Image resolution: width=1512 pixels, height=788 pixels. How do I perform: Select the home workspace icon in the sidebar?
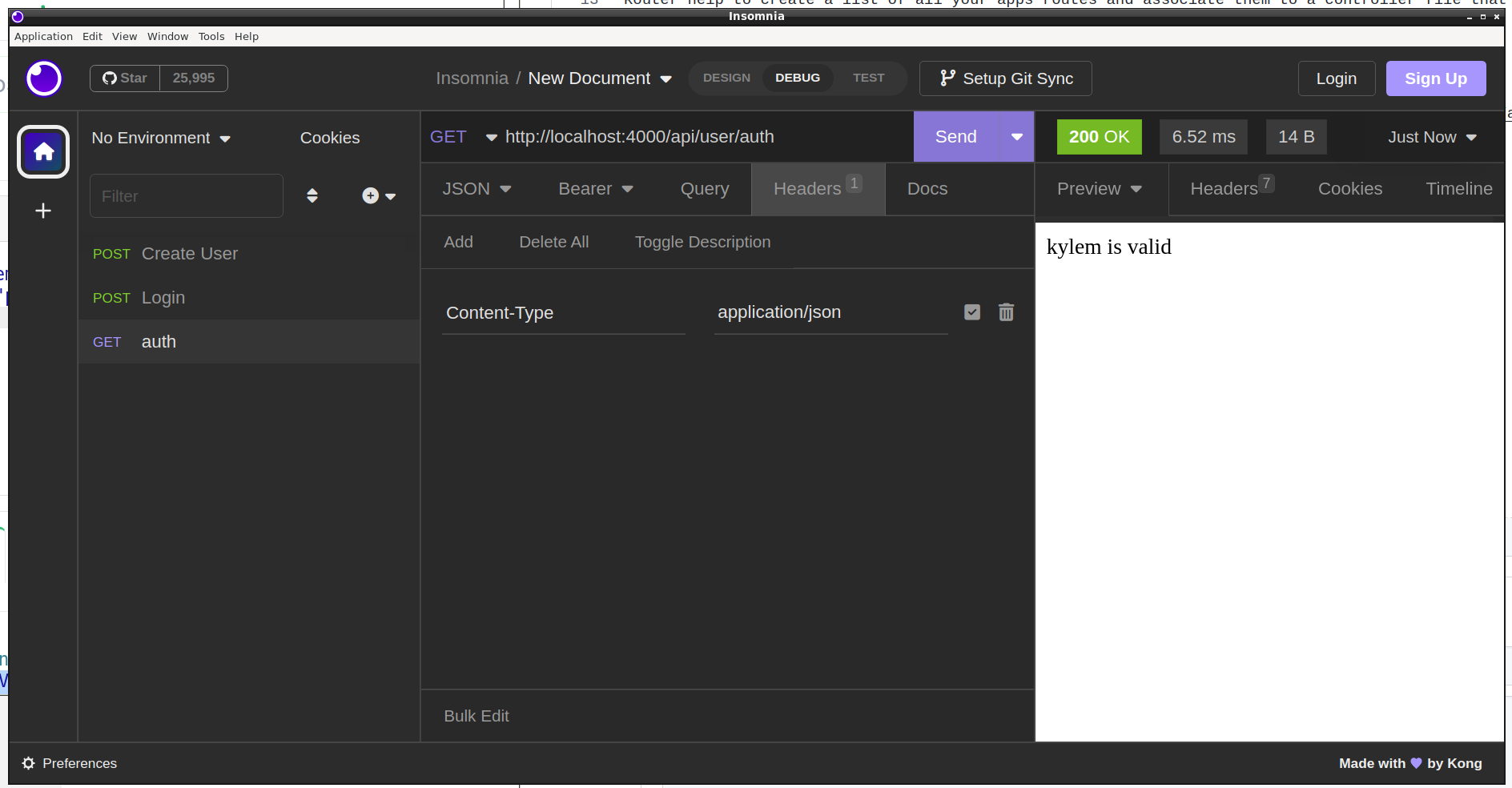(x=42, y=151)
